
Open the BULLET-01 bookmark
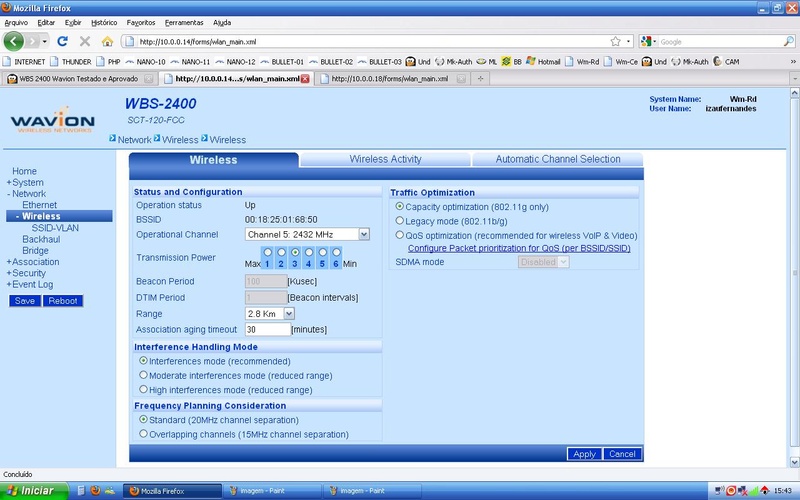[282, 62]
